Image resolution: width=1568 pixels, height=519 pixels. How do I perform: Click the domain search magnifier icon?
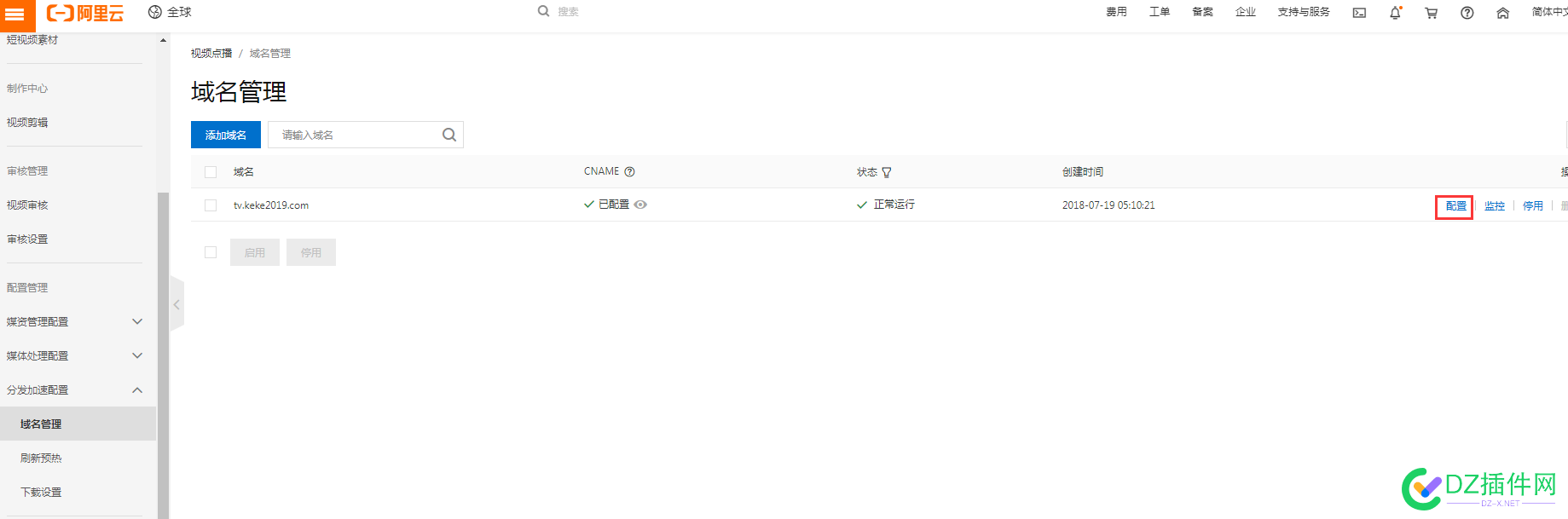tap(449, 135)
